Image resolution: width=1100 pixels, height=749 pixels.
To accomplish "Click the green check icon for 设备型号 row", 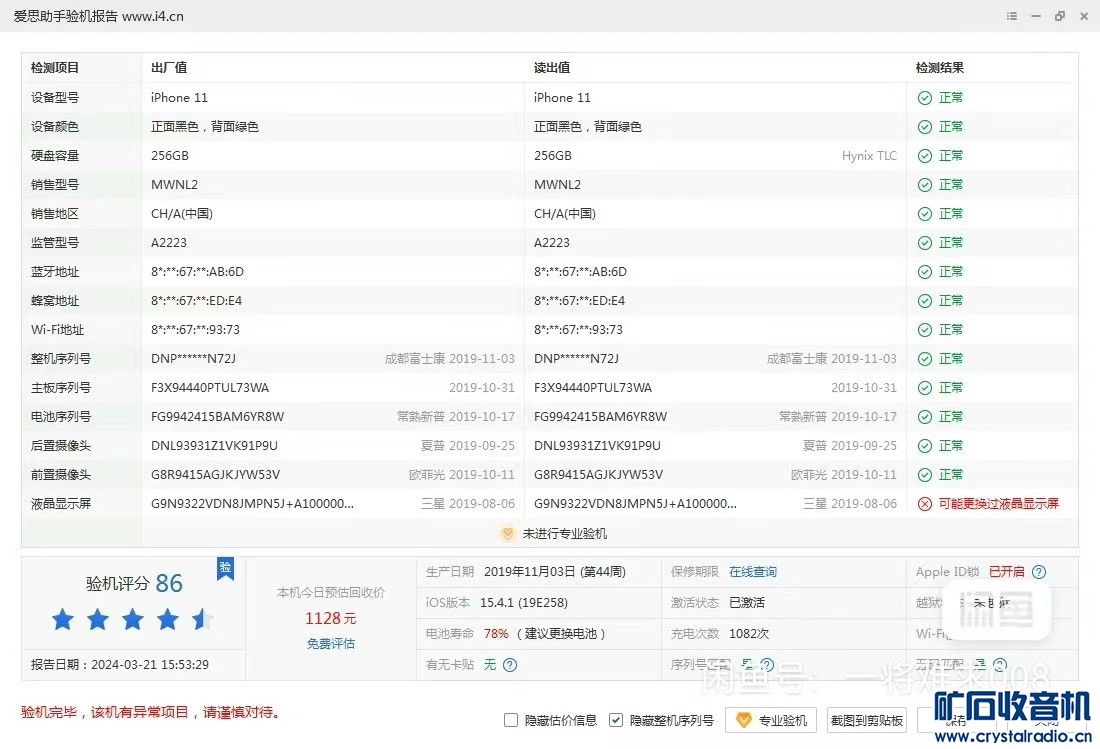I will click(x=925, y=98).
